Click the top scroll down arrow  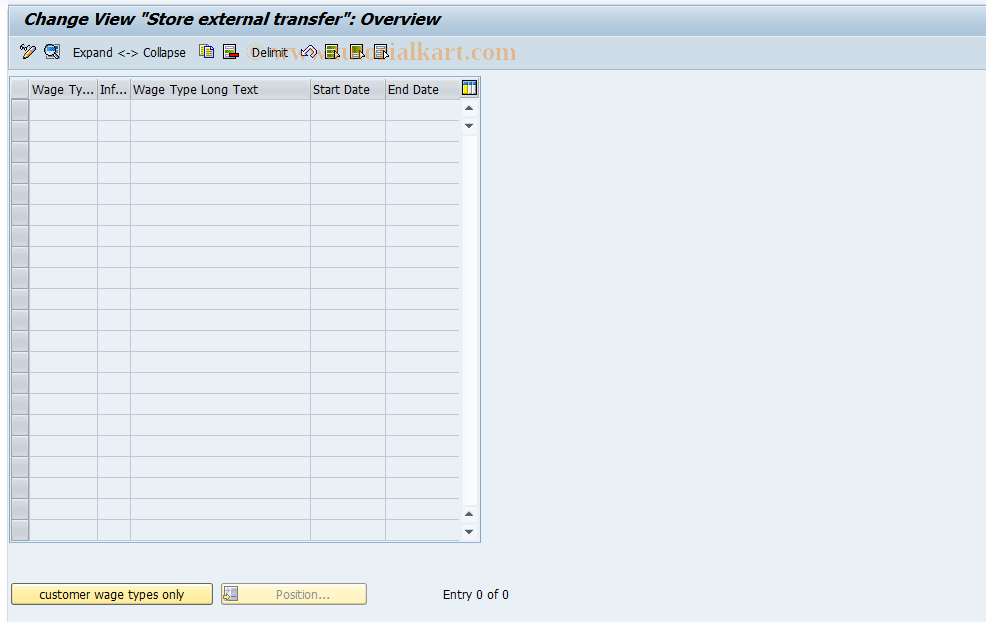coord(469,126)
